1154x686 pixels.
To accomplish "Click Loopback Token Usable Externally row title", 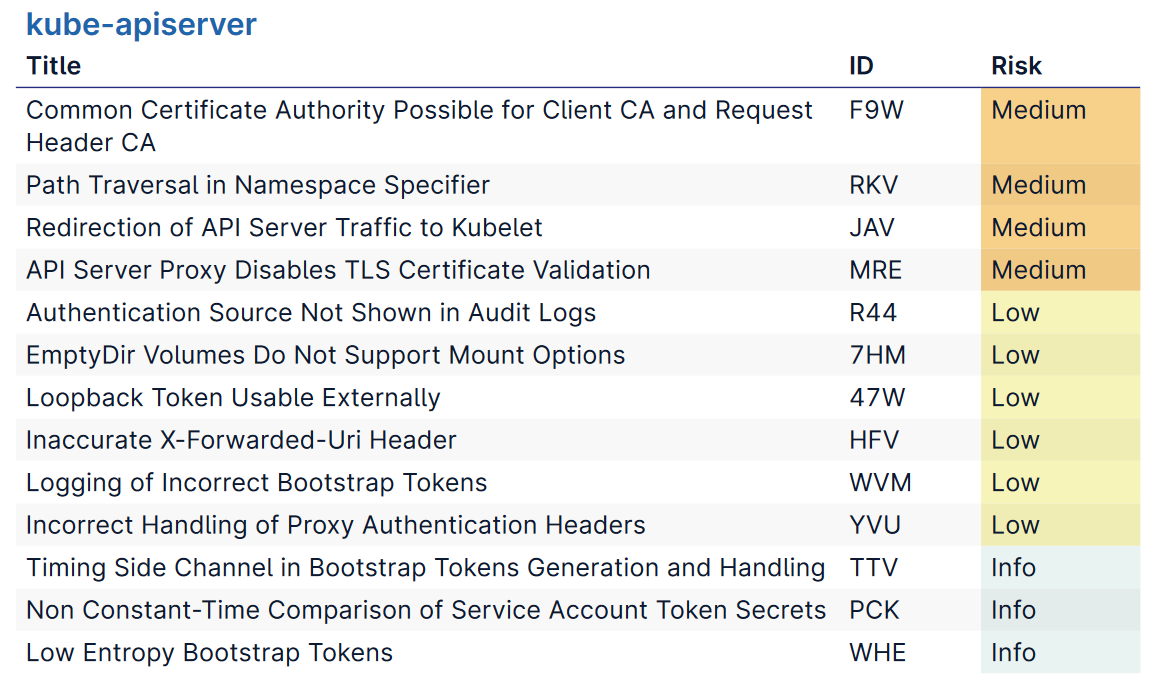I will 233,398.
